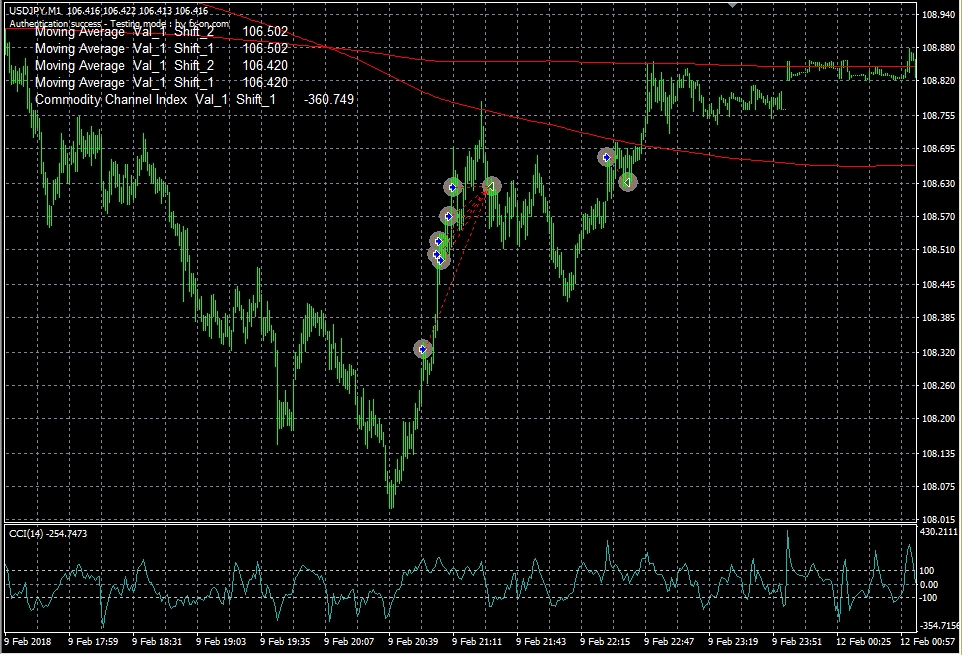Image resolution: width=962 pixels, height=655 pixels.
Task: Click the trade close marker ending the red dashed lines
Action: 491,186
